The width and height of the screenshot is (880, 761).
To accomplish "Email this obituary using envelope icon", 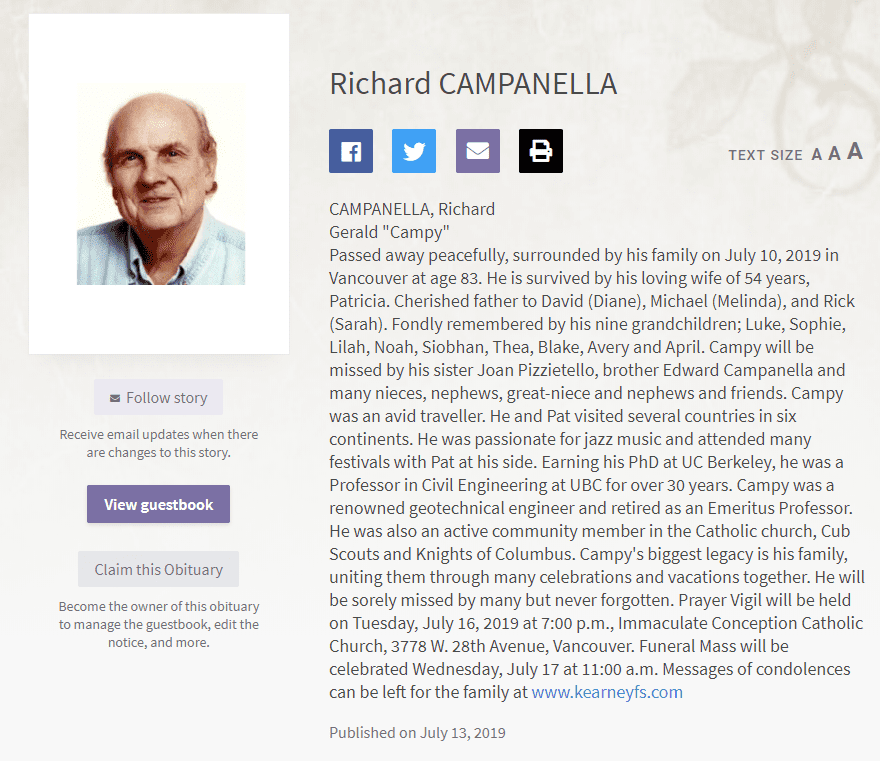I will (478, 151).
